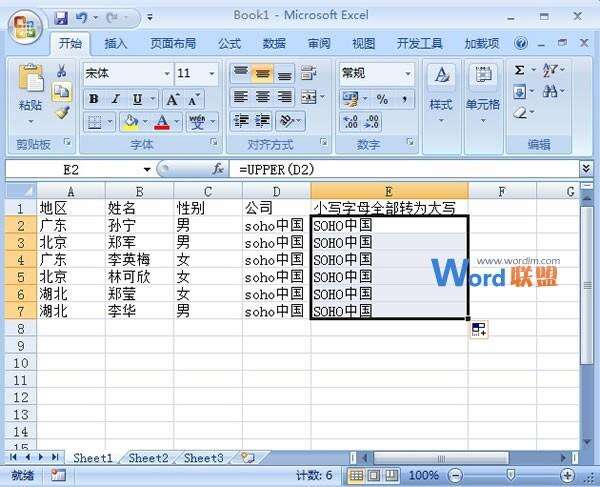
Task: Open the 字体 font dialog launcher
Action: coord(214,142)
